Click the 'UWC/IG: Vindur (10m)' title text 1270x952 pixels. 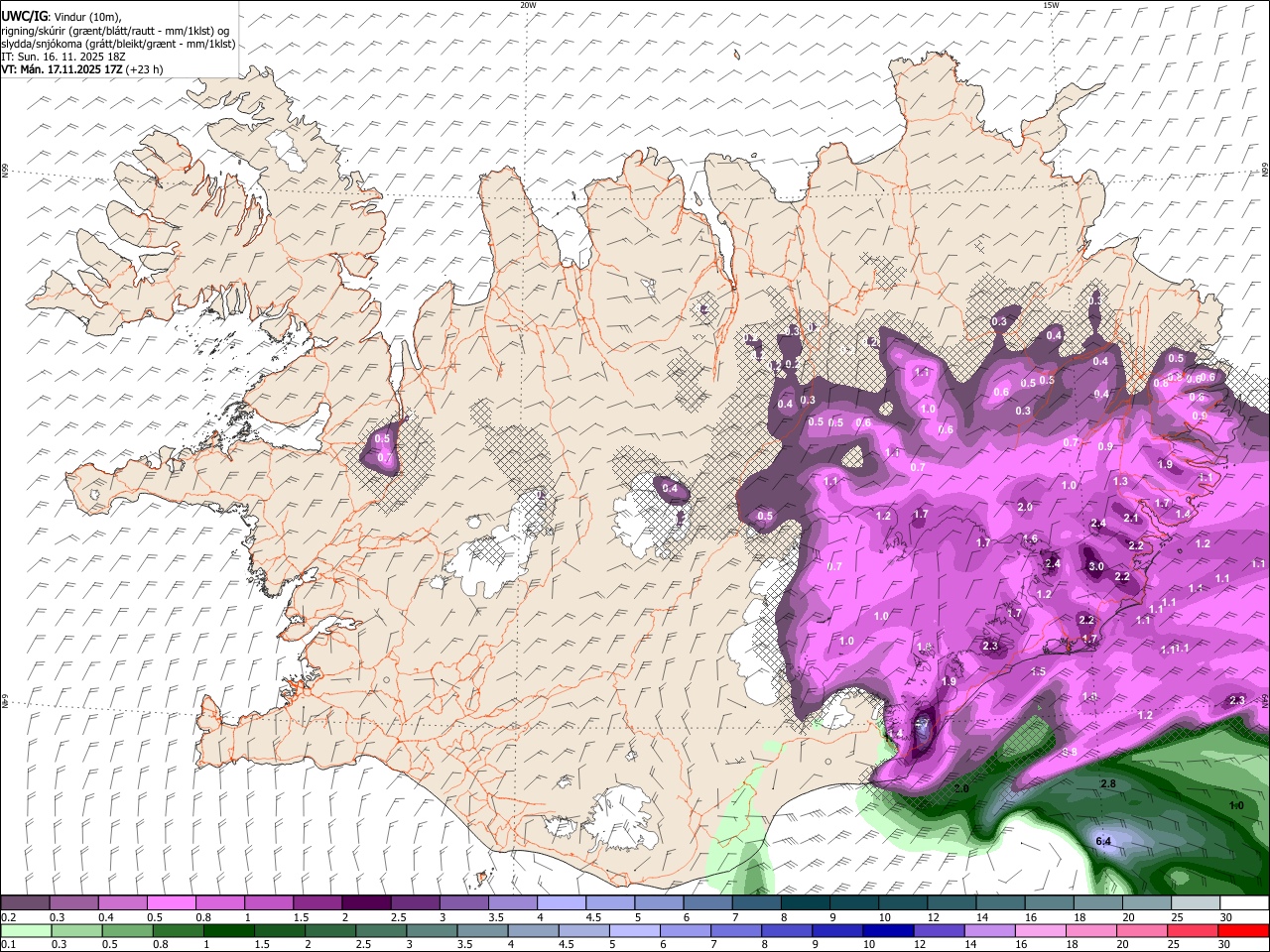point(61,17)
